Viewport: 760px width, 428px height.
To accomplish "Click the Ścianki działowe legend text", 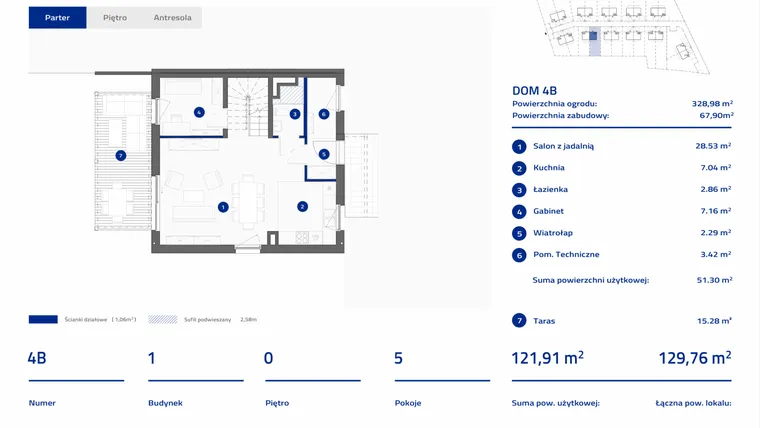I will tap(86, 319).
